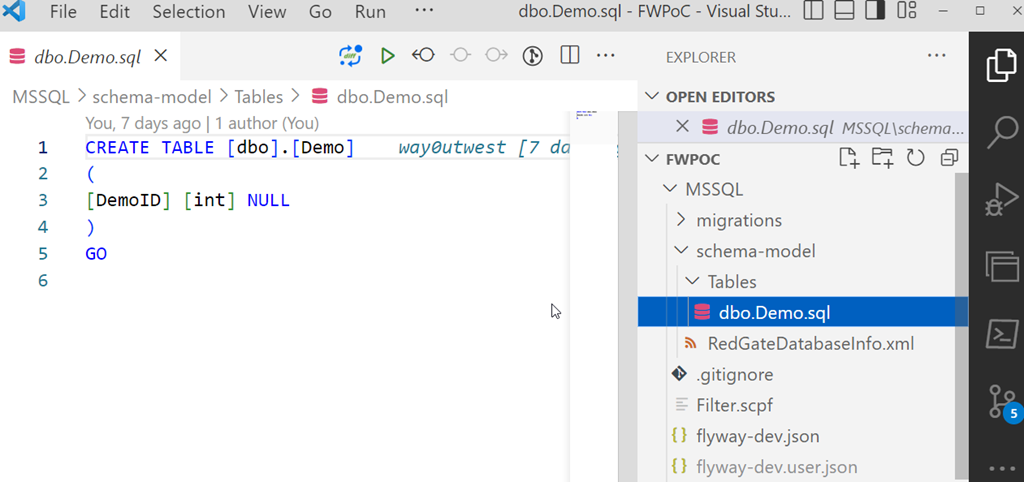Close the dbo.Demo.sql editor tab
Viewport: 1024px width, 482px height.
click(161, 56)
